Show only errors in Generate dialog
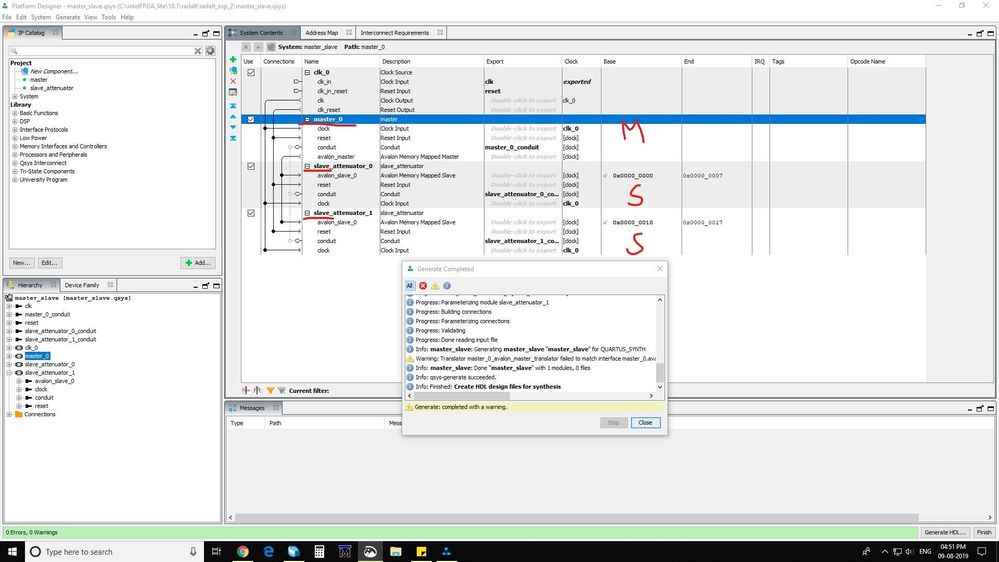Screen dimensions: 999x562 [422, 286]
